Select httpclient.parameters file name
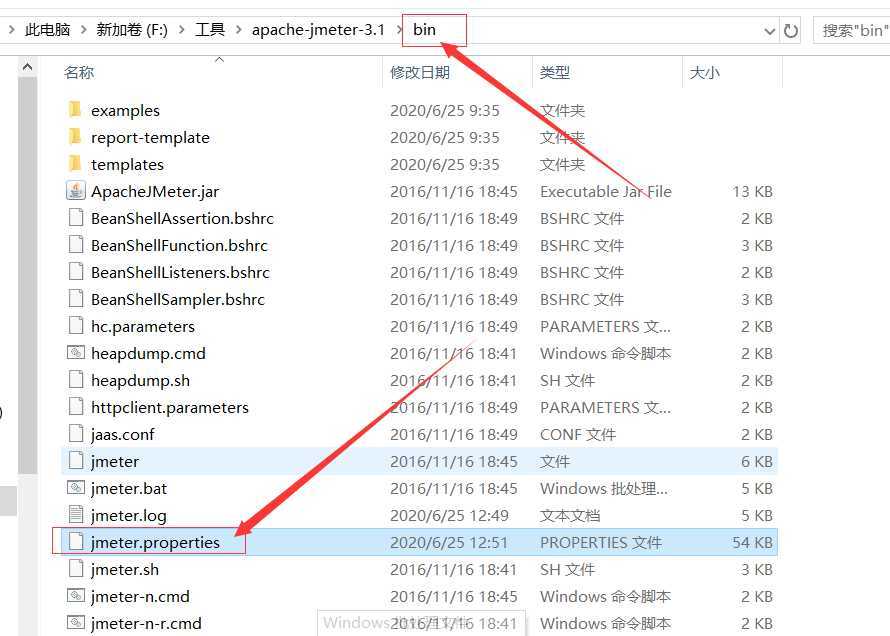Image resolution: width=890 pixels, height=636 pixels. tap(170, 407)
